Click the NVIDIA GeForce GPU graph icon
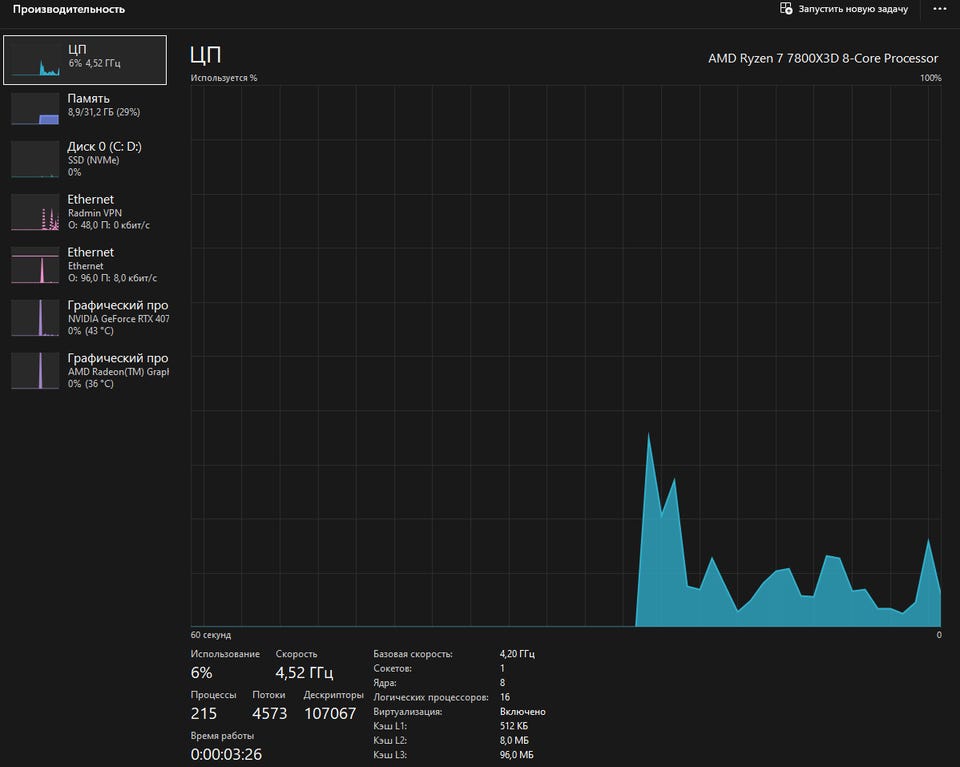The image size is (960, 767). [36, 318]
